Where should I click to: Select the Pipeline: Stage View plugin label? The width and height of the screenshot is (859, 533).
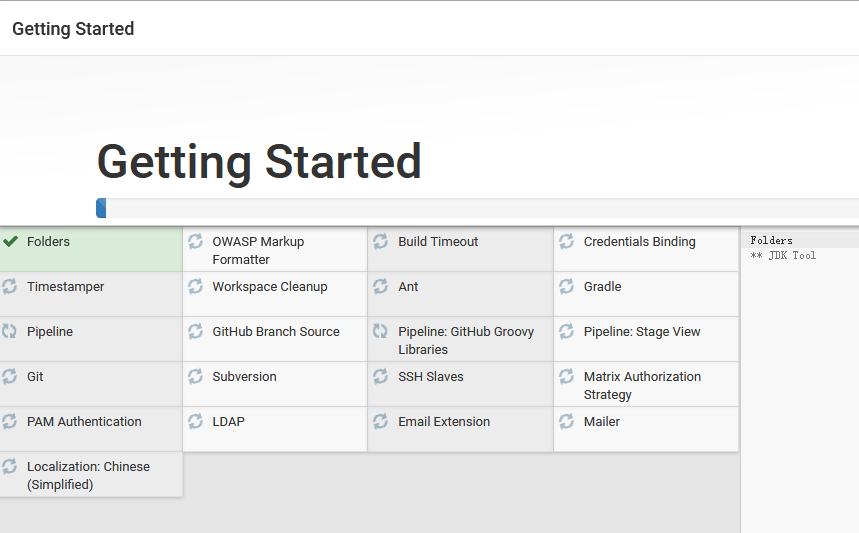642,331
